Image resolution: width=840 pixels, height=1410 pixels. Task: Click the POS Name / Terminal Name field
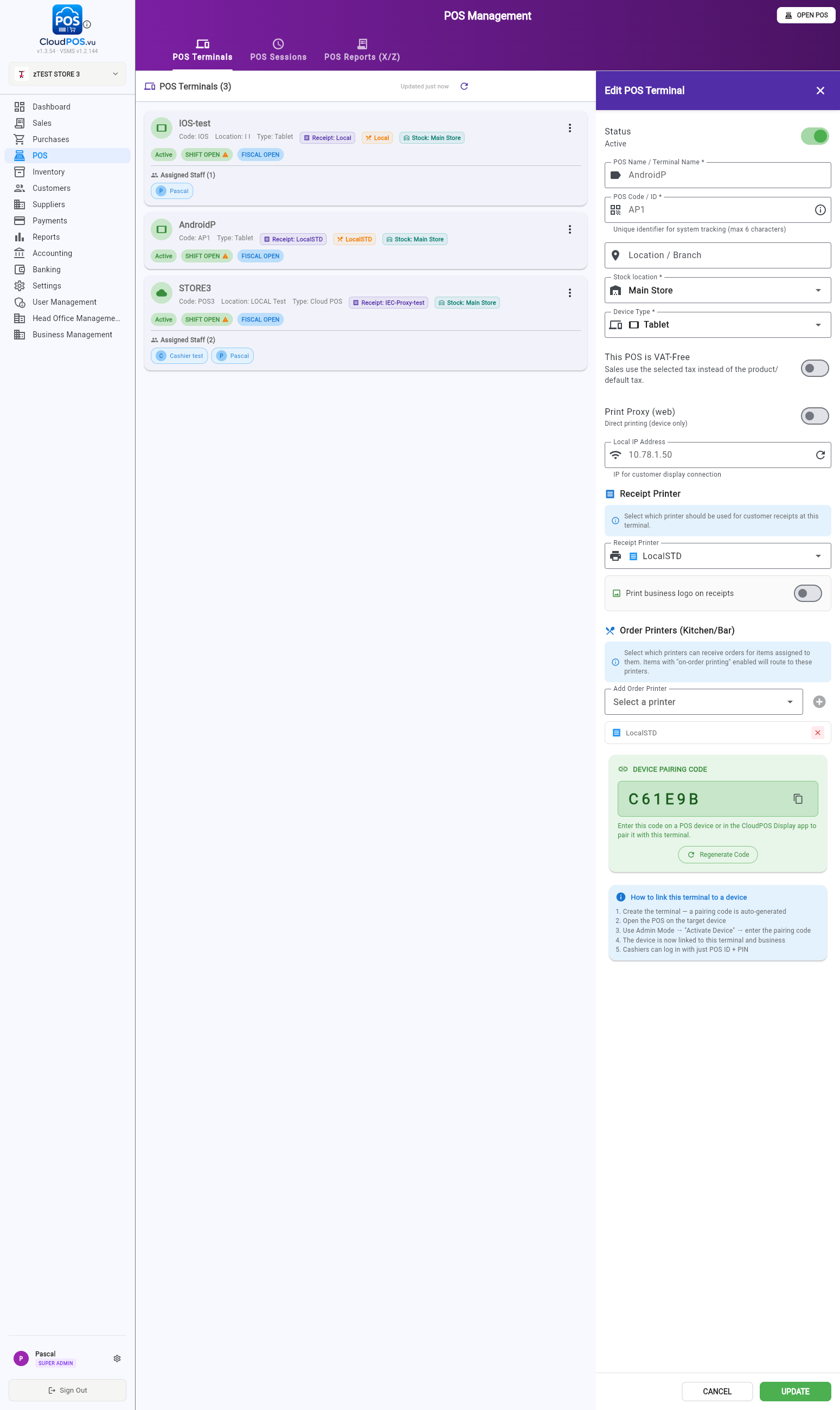tap(717, 175)
